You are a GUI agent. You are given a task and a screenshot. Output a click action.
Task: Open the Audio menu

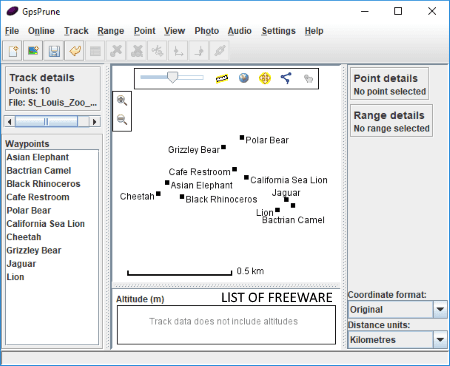pos(240,31)
